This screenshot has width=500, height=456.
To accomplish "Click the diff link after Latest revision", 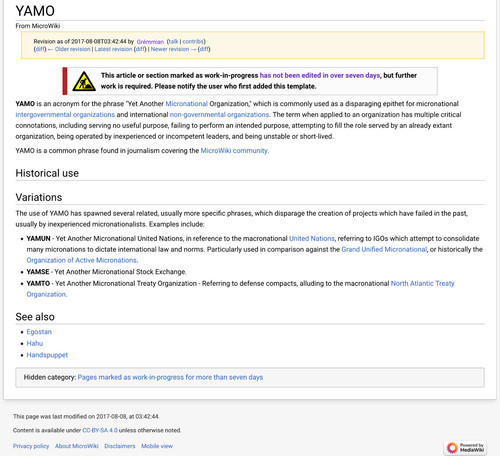I will [140, 49].
